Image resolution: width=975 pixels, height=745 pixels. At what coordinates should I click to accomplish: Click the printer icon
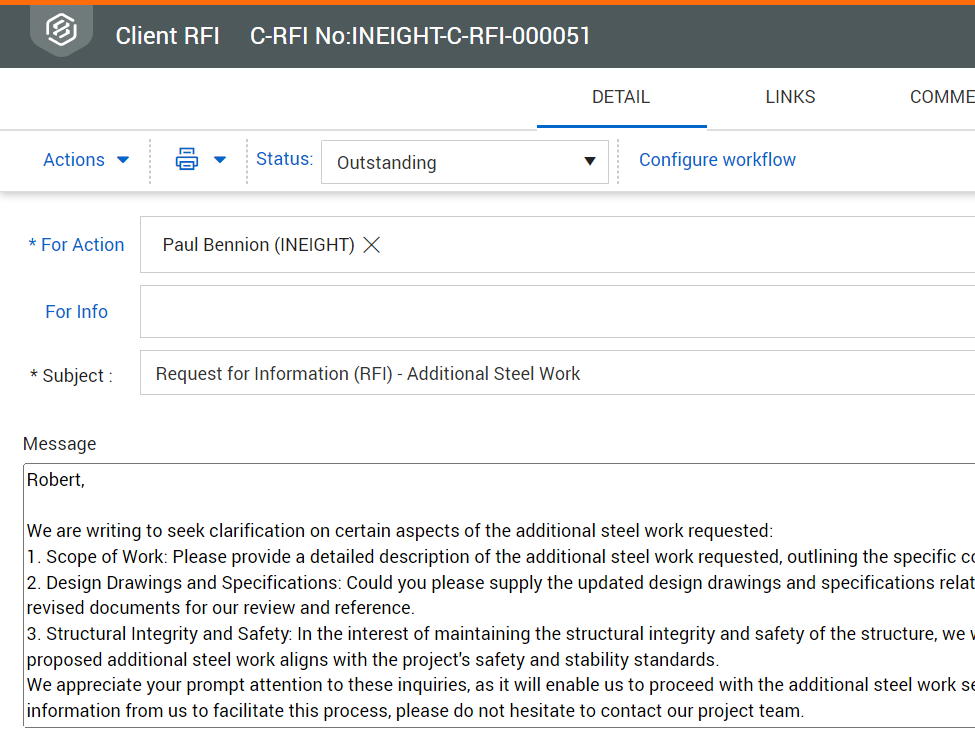[x=187, y=160]
